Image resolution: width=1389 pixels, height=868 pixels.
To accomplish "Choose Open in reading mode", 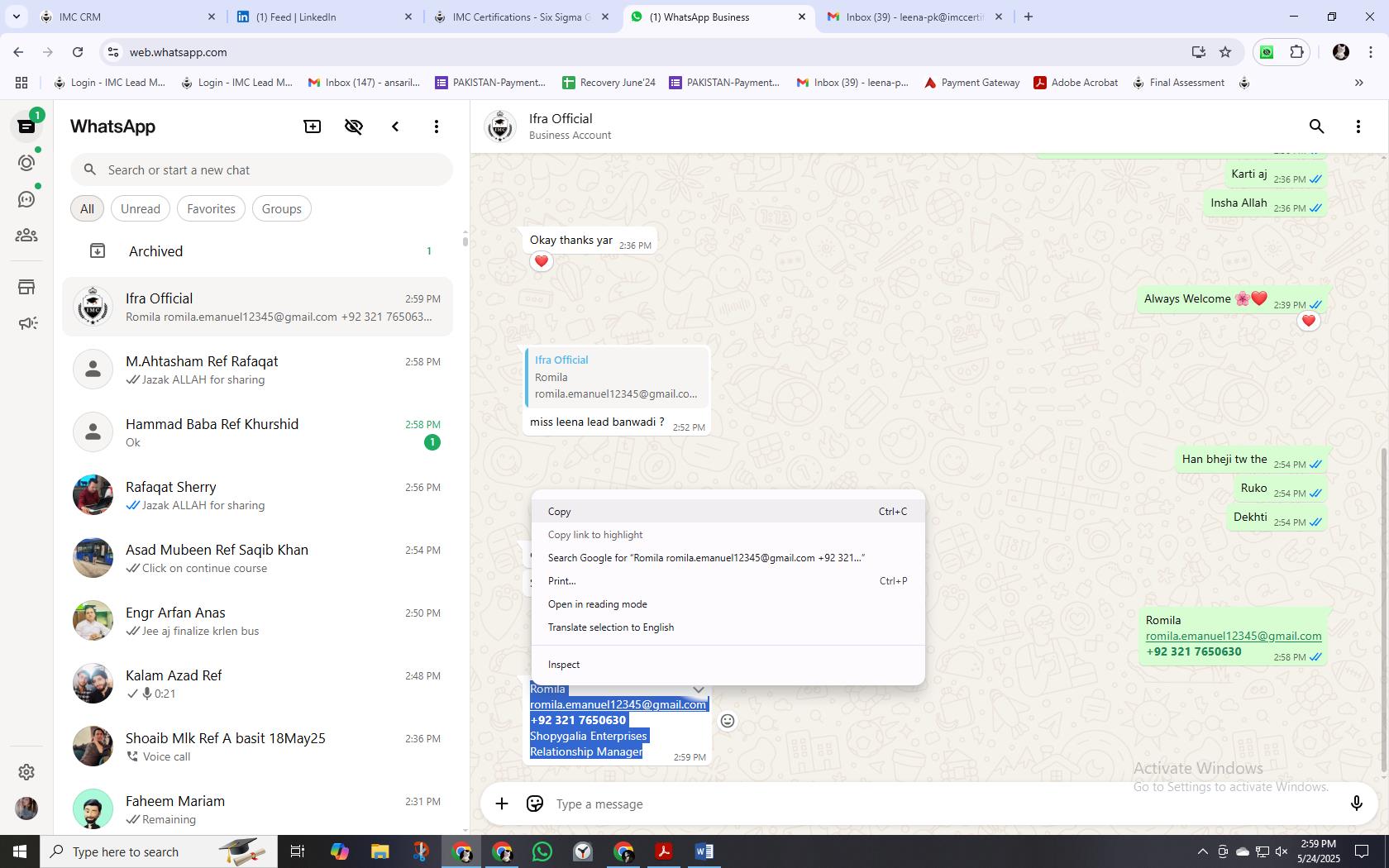I will pos(728,604).
